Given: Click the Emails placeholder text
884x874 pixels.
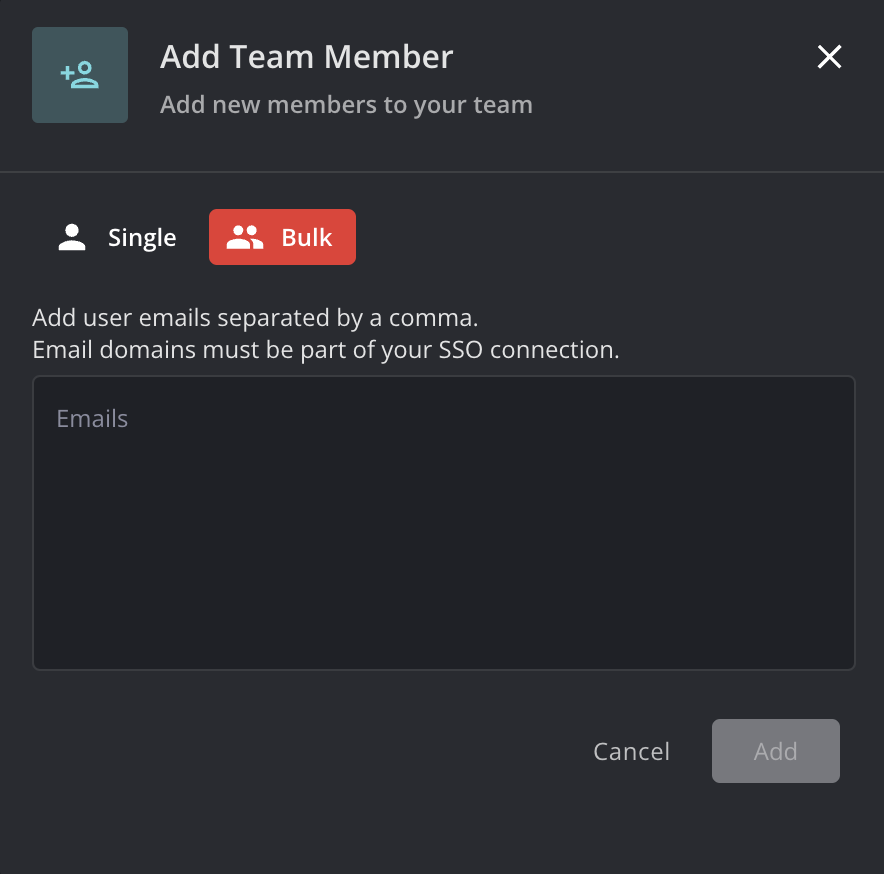Looking at the screenshot, I should 92,418.
